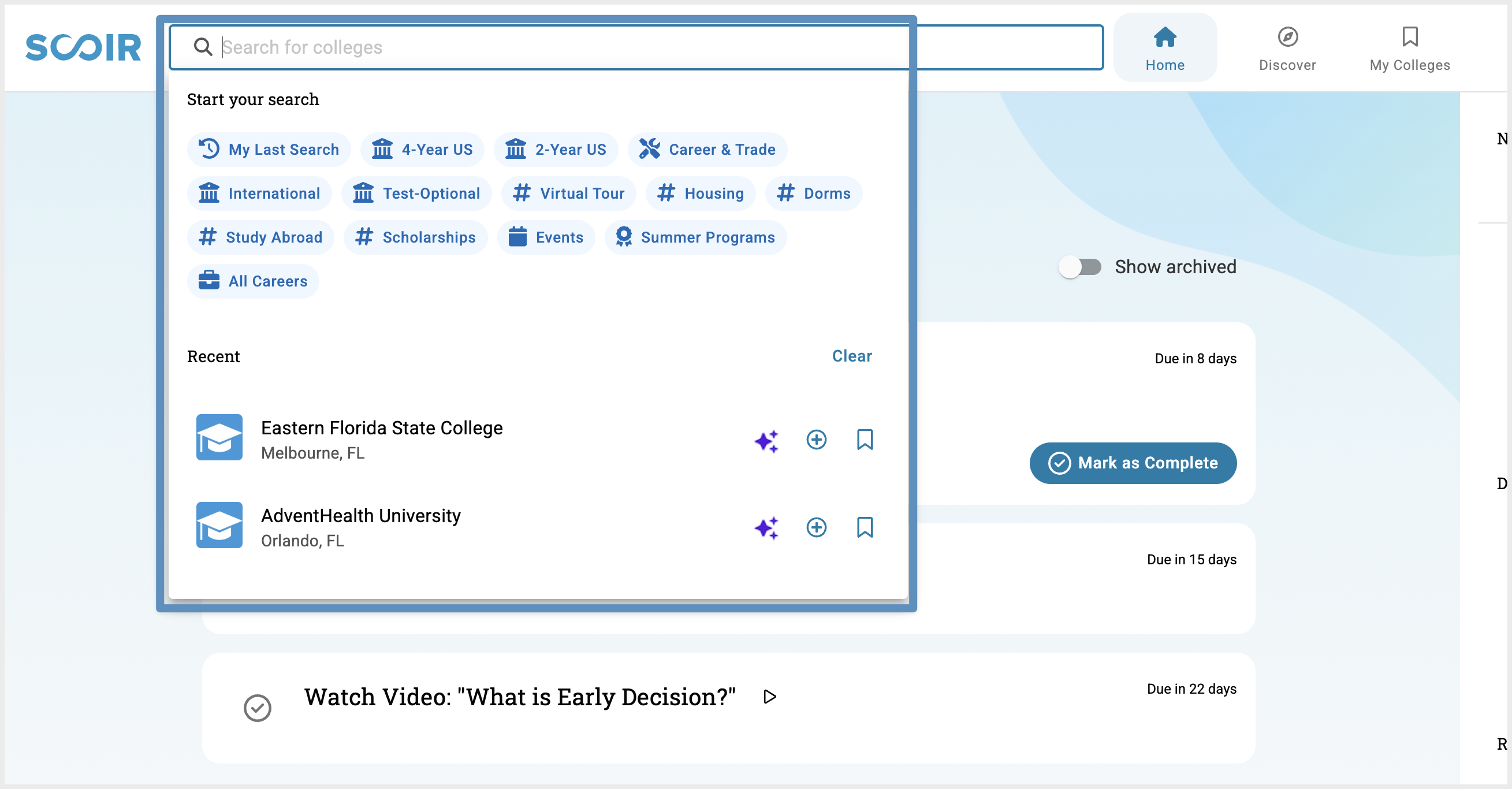Choose the Scholarships hashtag chip
This screenshot has width=1512, height=789.
point(416,237)
